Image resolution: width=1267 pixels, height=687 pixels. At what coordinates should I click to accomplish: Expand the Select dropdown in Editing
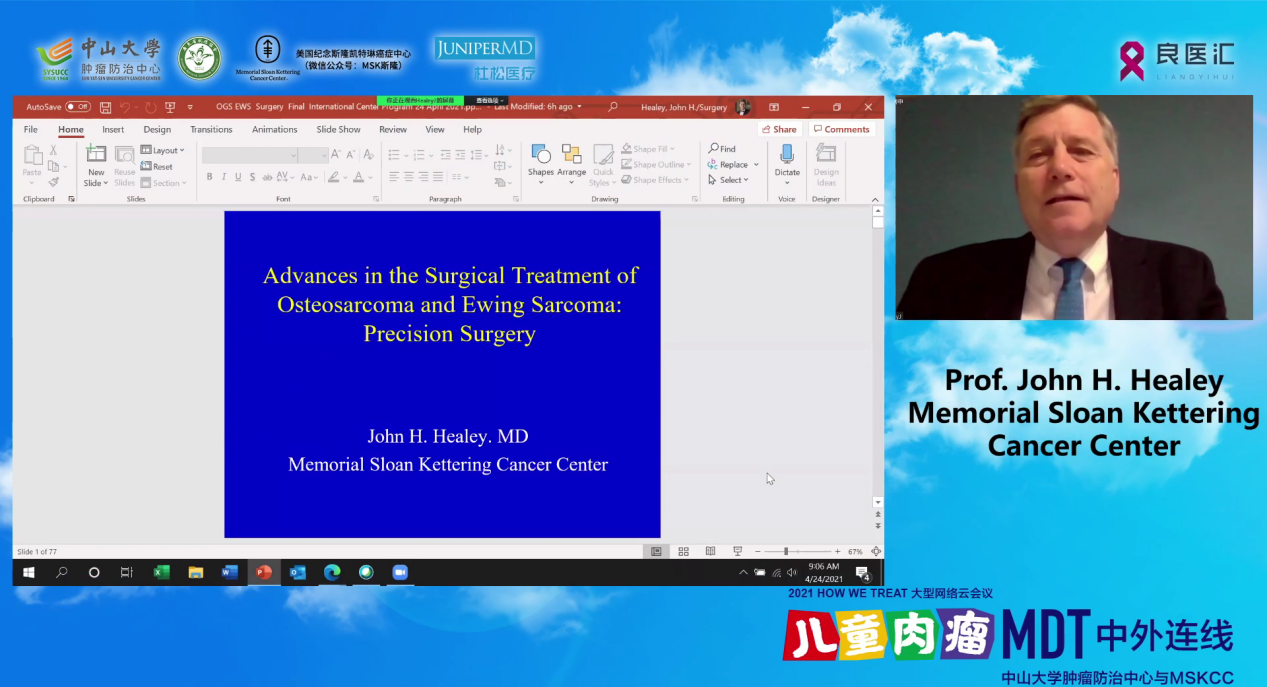pos(728,180)
